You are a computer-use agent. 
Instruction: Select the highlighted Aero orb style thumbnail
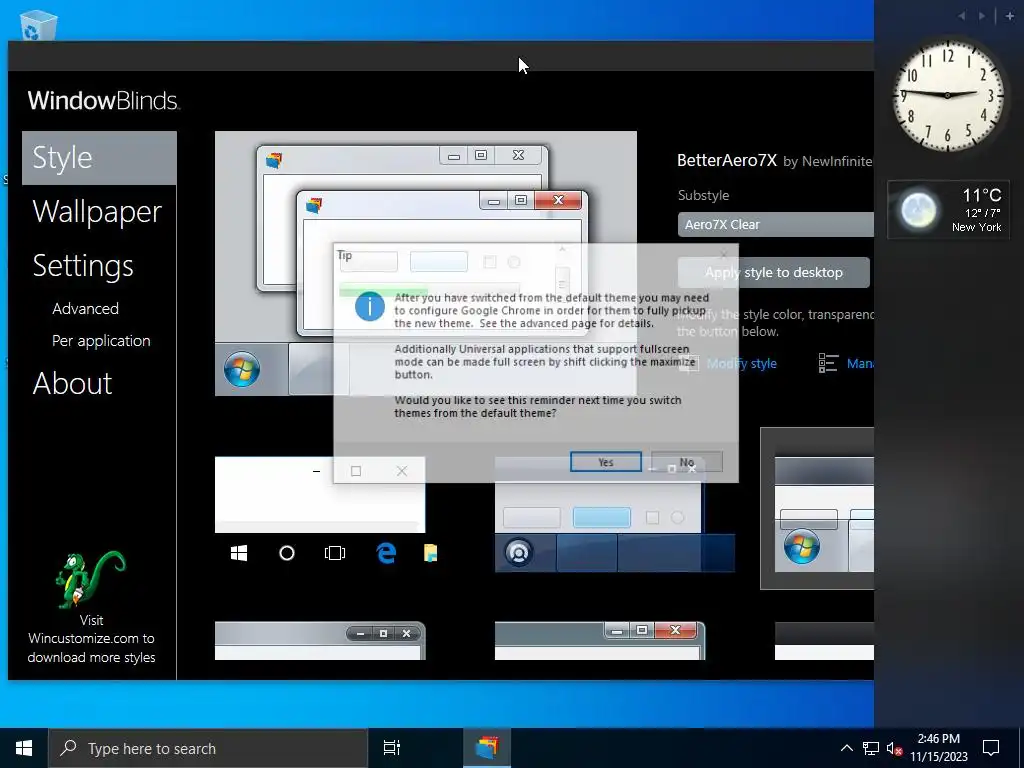(817, 508)
